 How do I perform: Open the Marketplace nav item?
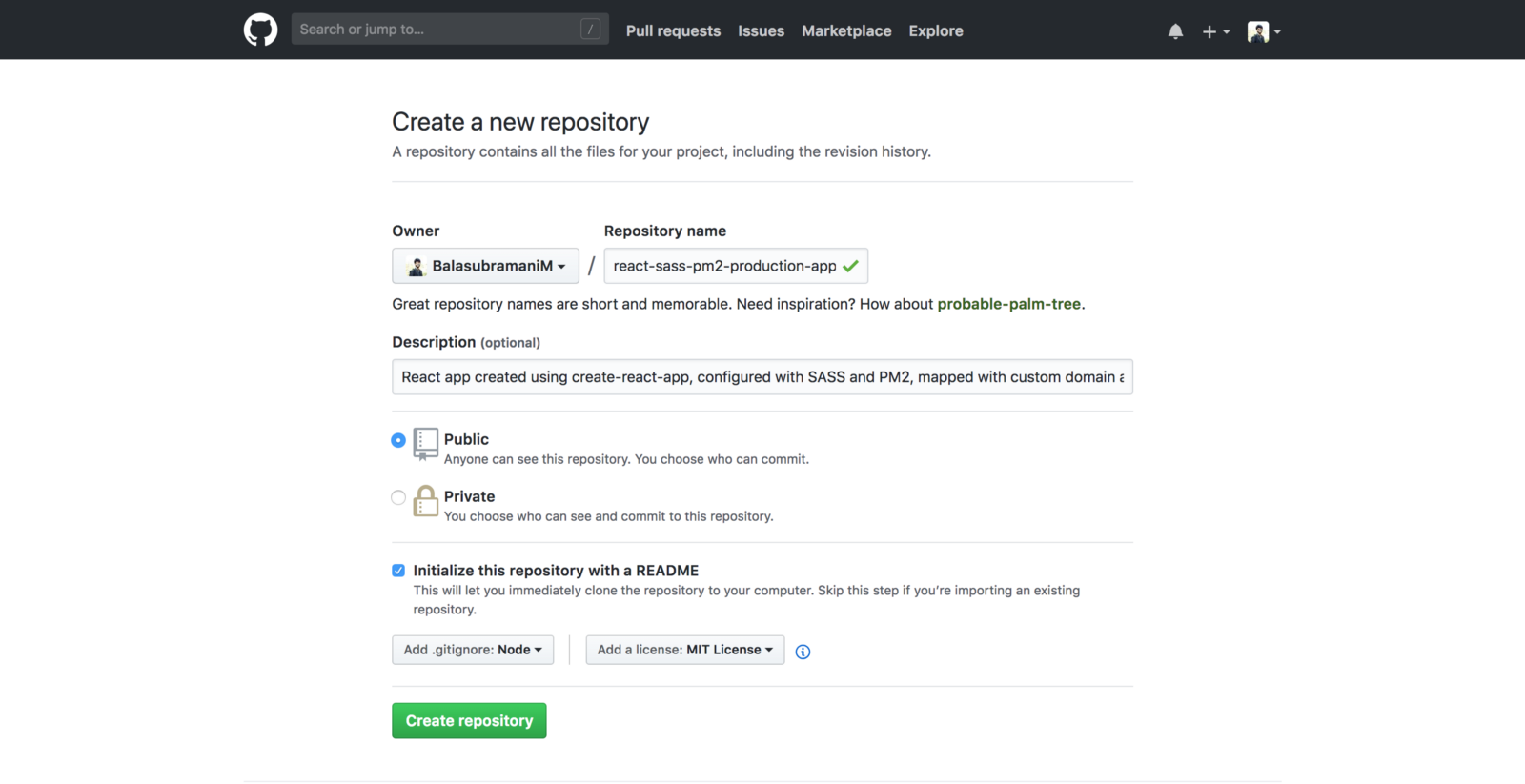[x=846, y=30]
